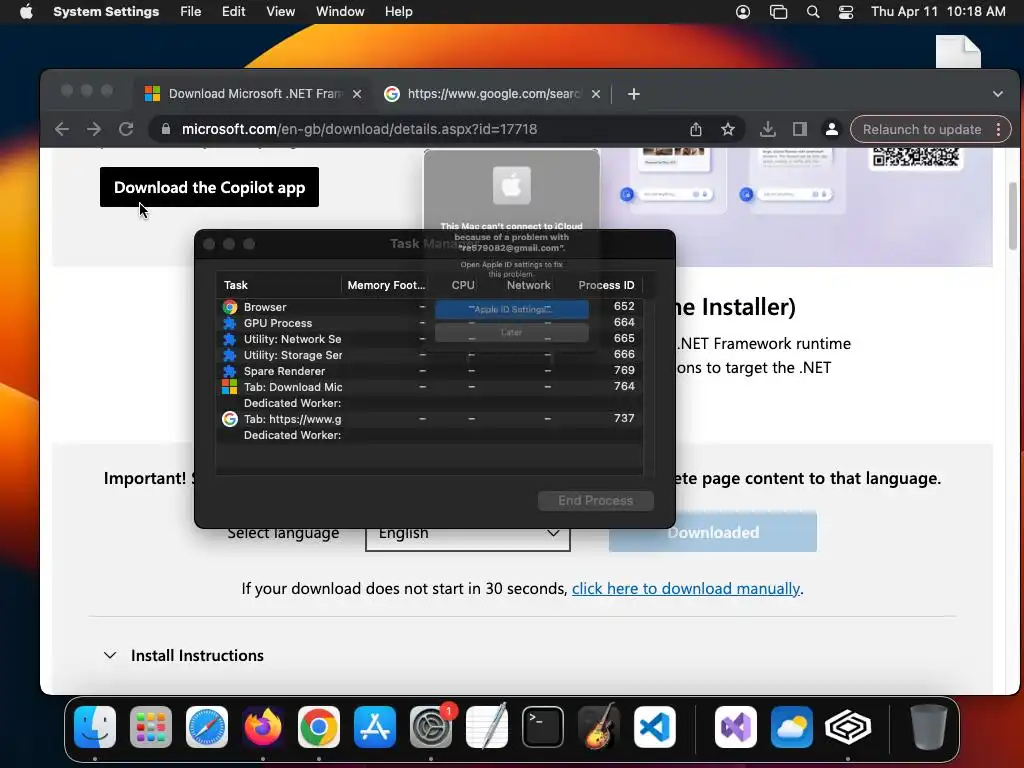Click the share icon in address bar
This screenshot has height=768, width=1024.
696,129
